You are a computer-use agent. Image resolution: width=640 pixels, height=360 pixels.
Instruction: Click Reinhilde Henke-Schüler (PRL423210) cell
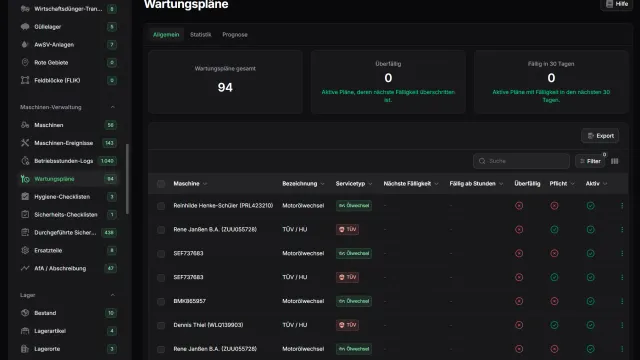(223, 206)
